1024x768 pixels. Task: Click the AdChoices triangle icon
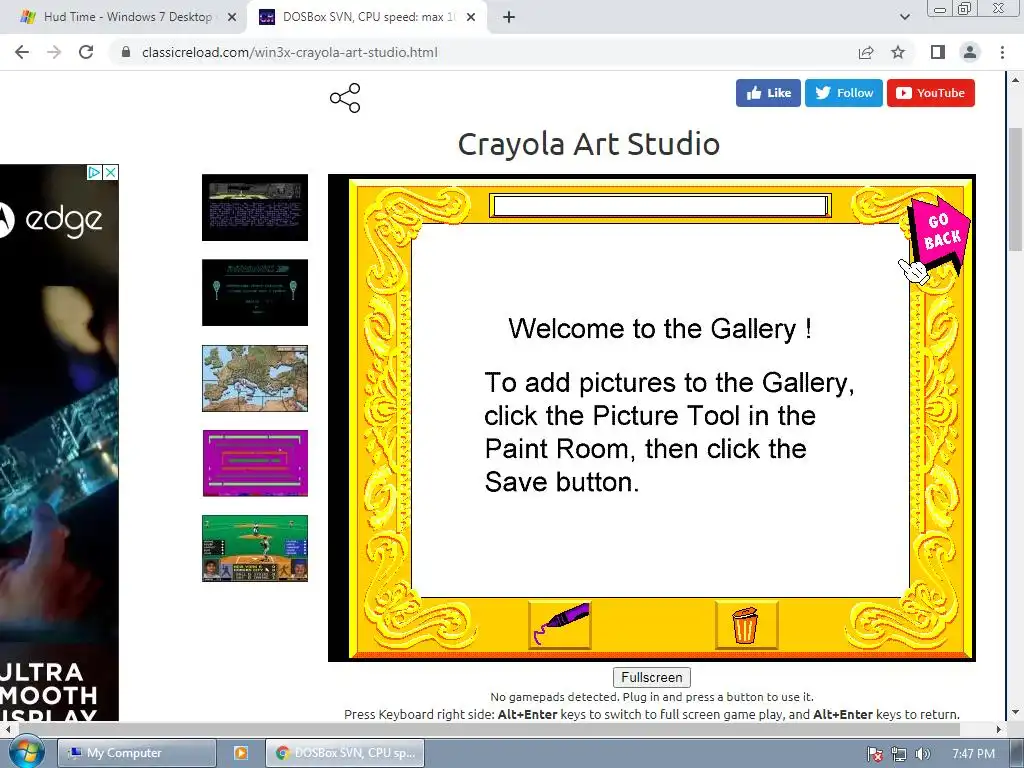tap(95, 172)
